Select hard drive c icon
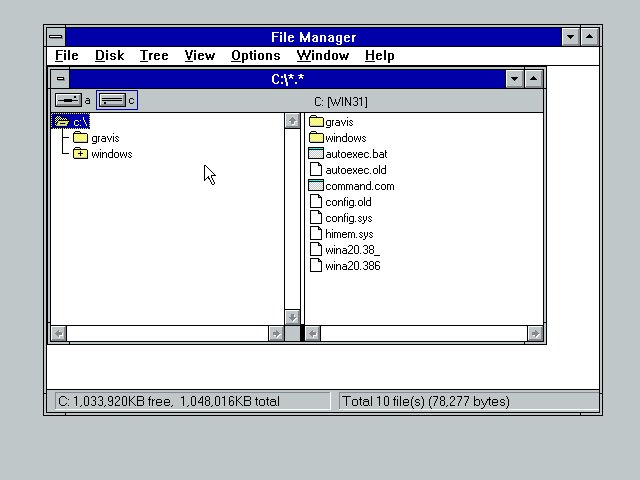The height and width of the screenshot is (480, 640). (x=112, y=100)
